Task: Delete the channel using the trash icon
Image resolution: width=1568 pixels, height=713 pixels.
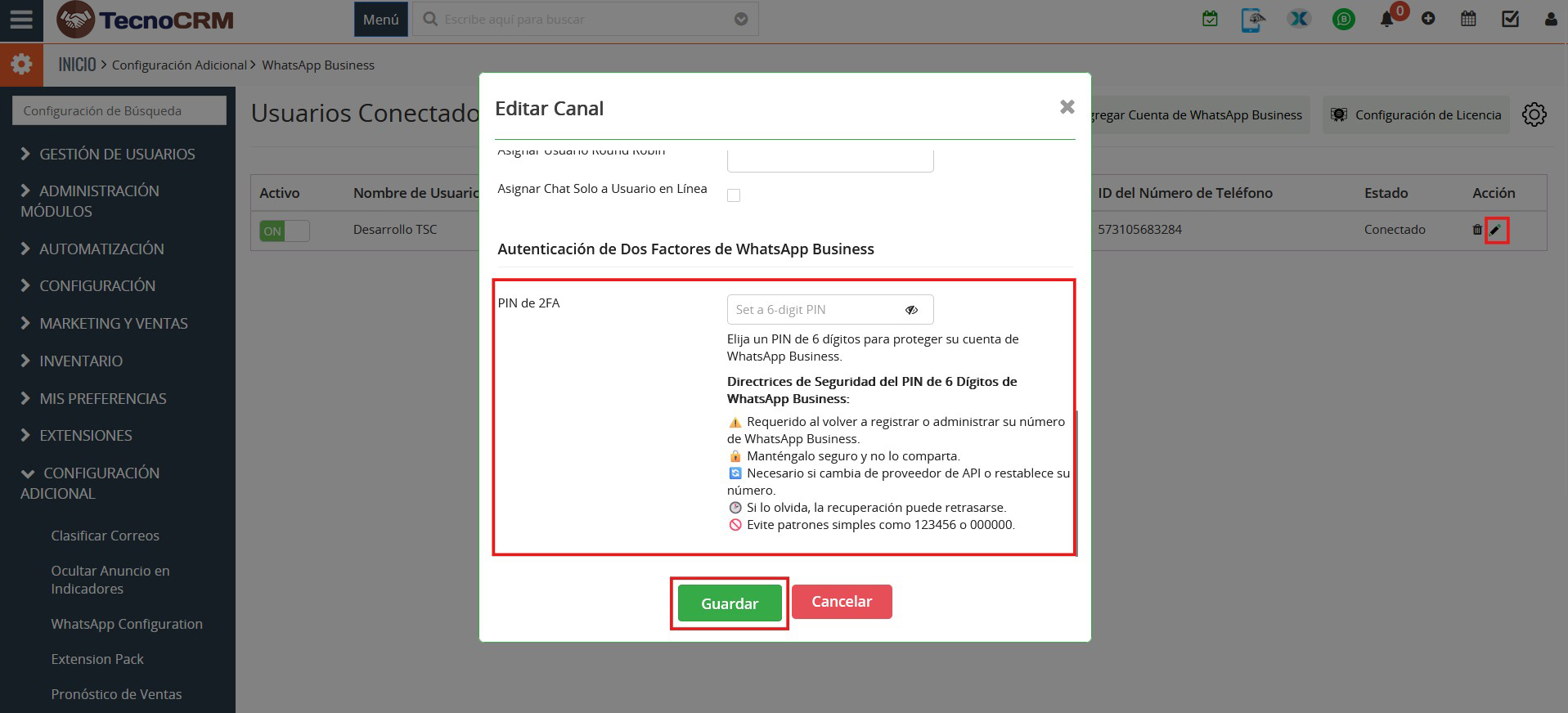Action: (x=1476, y=230)
